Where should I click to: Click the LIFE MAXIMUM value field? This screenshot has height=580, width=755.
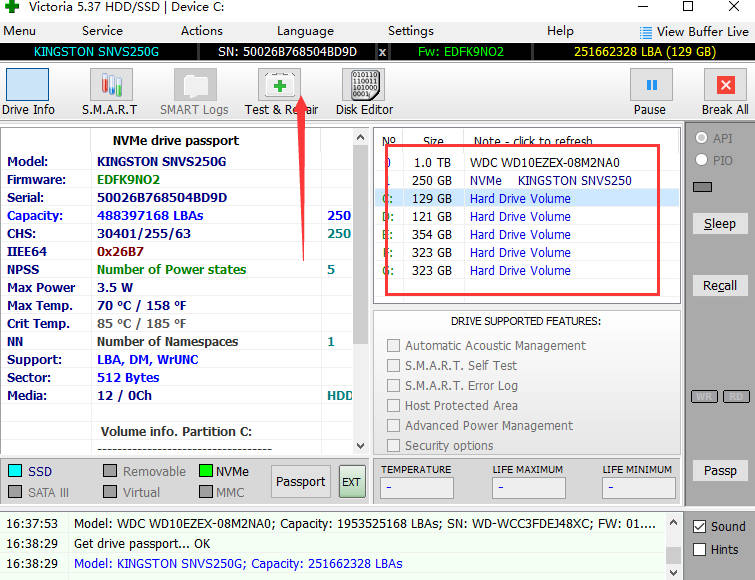click(529, 488)
